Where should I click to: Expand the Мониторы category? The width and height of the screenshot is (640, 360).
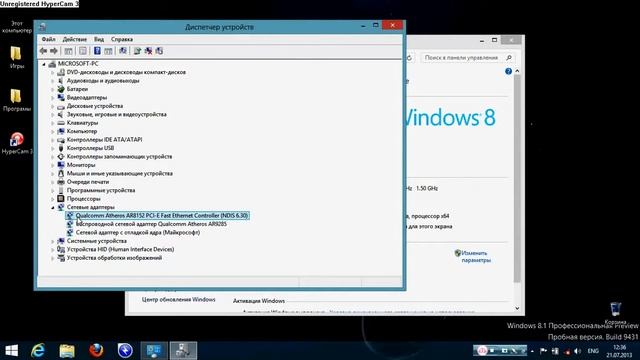(x=53, y=165)
